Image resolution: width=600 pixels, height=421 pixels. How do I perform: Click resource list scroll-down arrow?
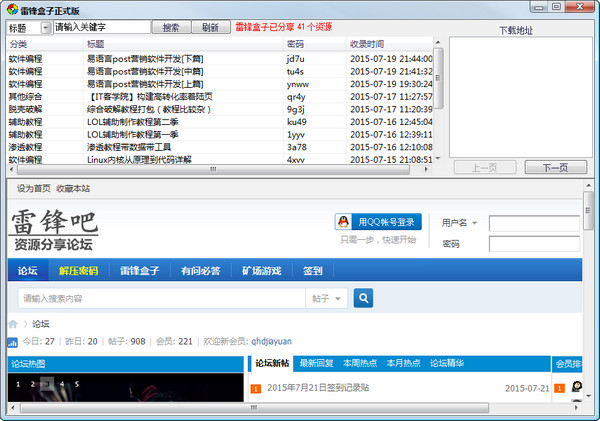point(438,158)
